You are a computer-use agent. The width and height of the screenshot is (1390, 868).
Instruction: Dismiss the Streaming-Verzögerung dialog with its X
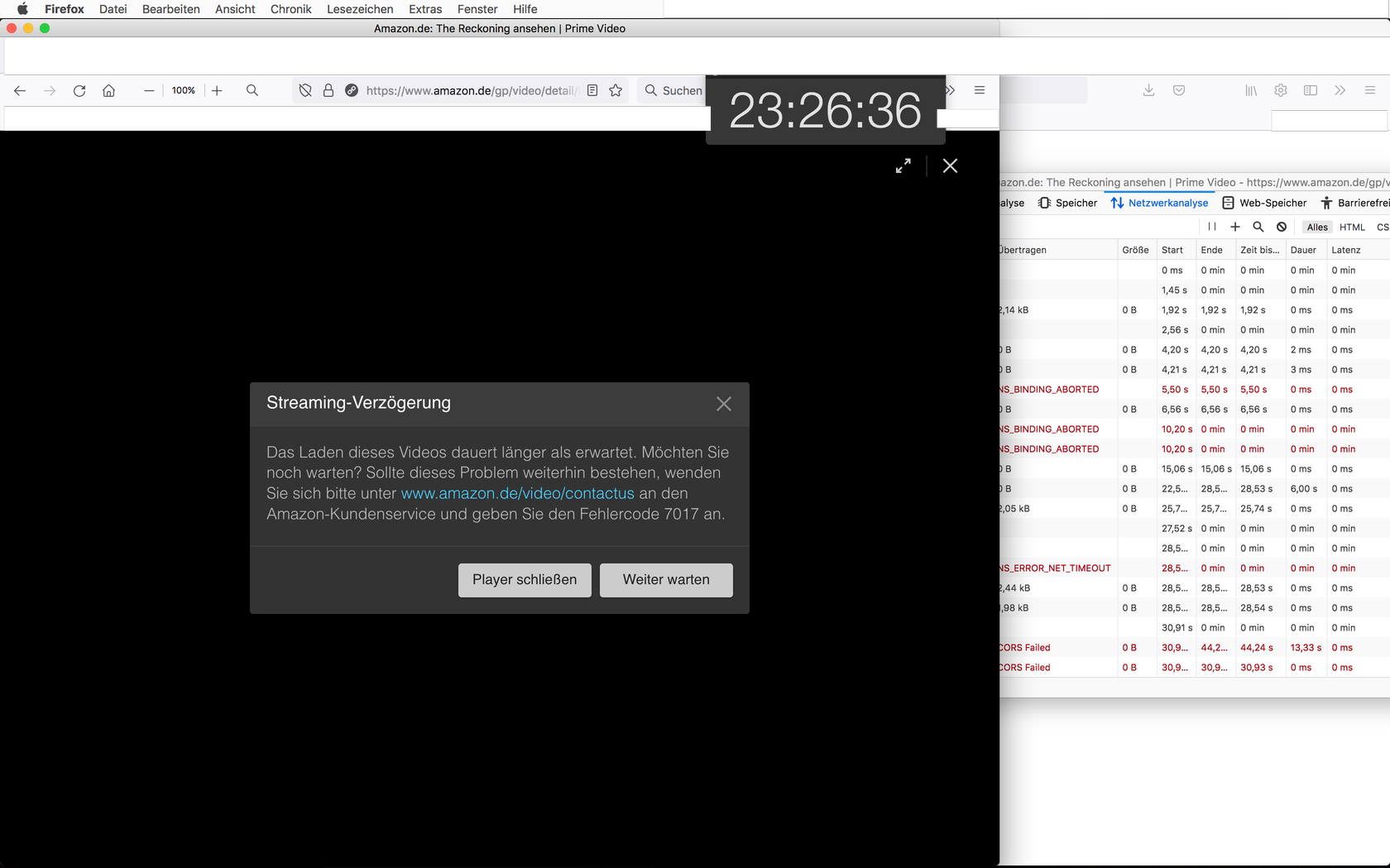[724, 404]
